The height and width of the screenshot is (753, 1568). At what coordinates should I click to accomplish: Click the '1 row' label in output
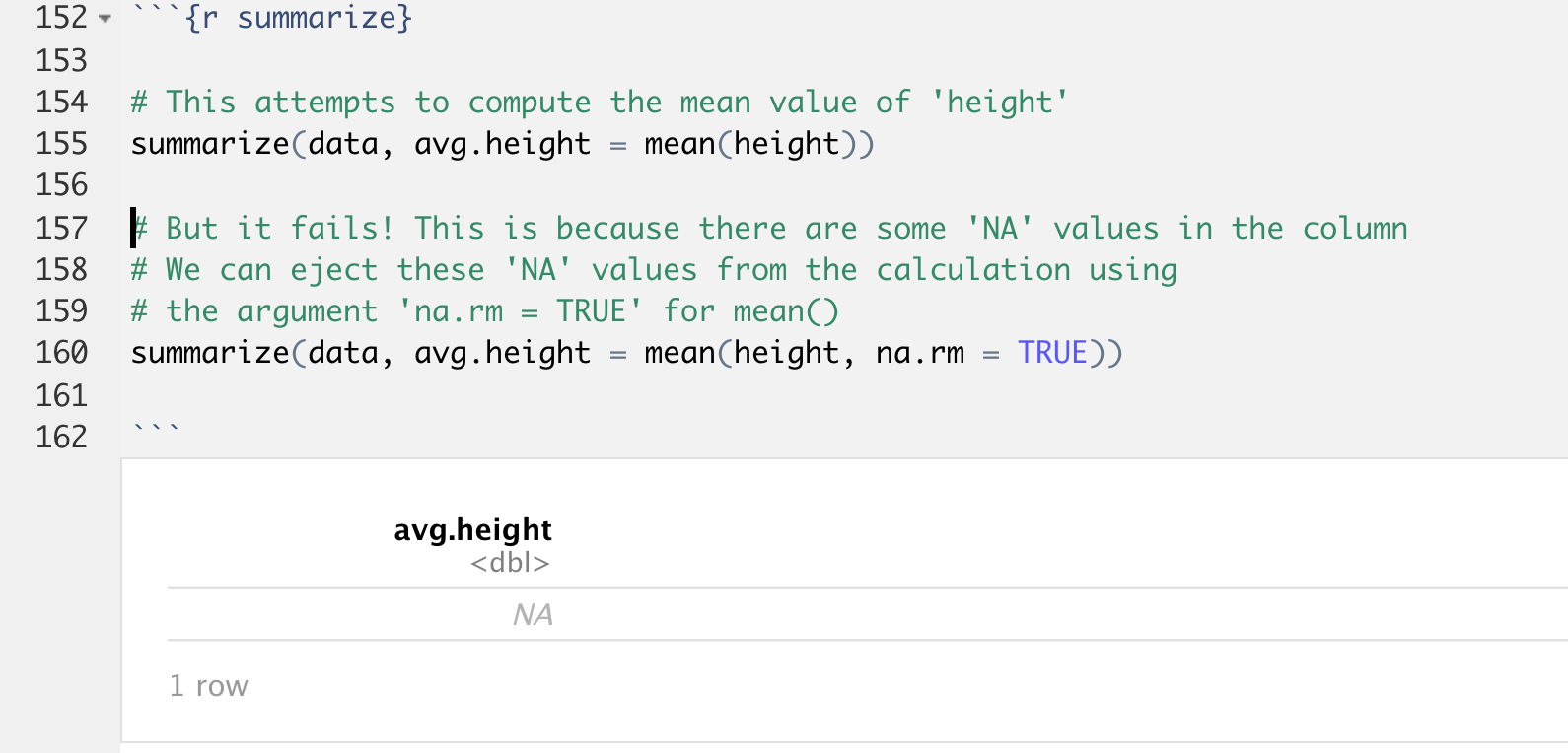tap(208, 686)
